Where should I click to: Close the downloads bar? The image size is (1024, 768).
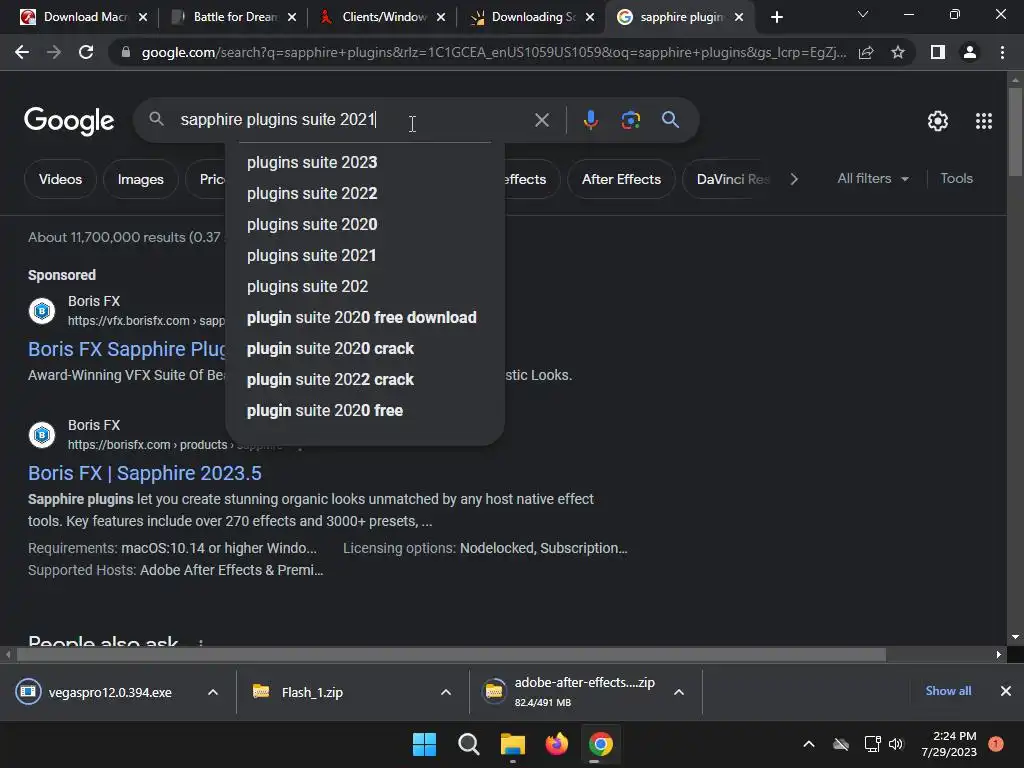click(1006, 691)
